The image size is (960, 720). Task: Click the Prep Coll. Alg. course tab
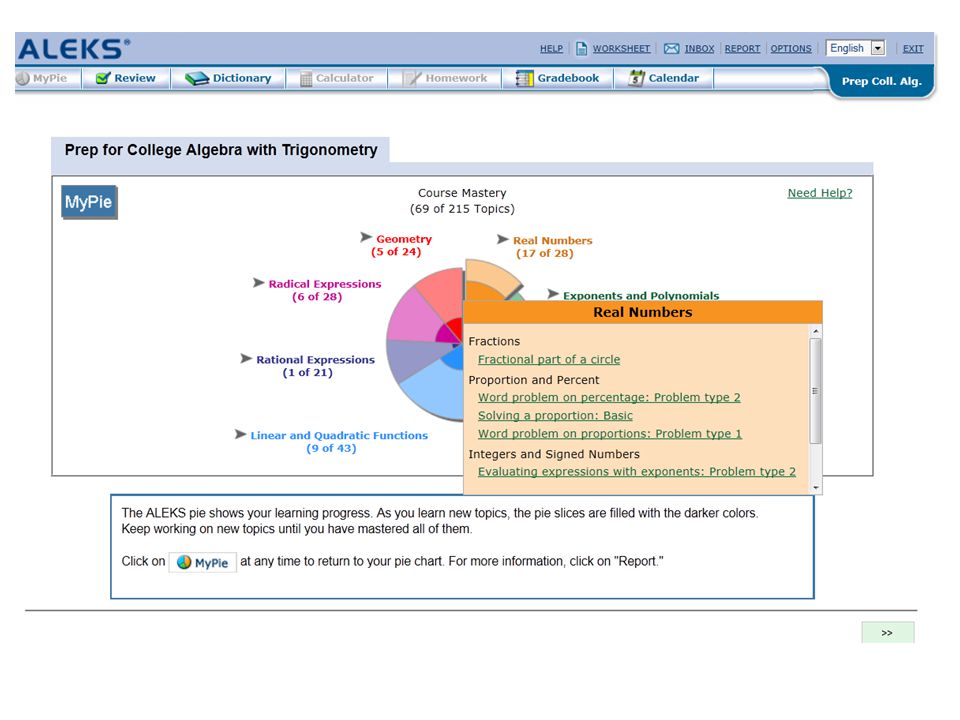[x=881, y=81]
